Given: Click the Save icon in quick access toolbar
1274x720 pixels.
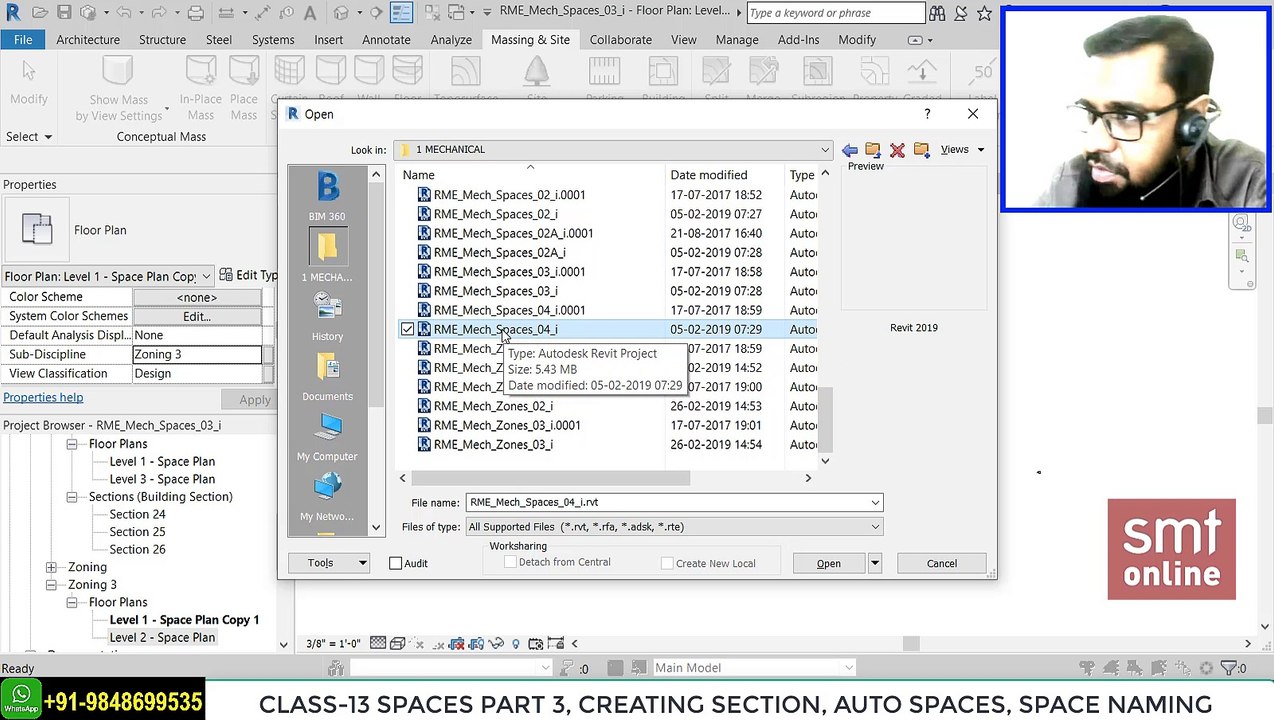Looking at the screenshot, I should click(x=64, y=13).
